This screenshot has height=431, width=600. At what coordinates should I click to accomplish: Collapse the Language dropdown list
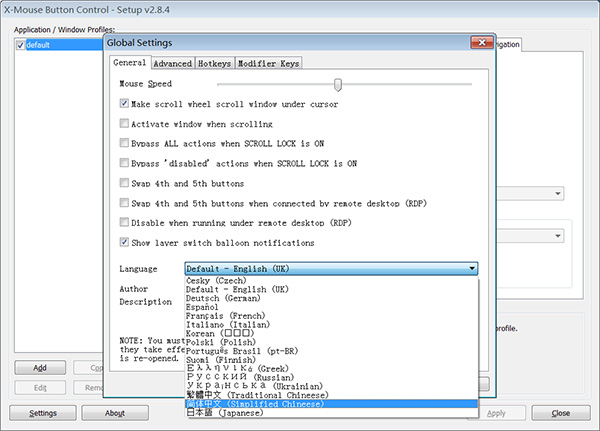tap(472, 268)
